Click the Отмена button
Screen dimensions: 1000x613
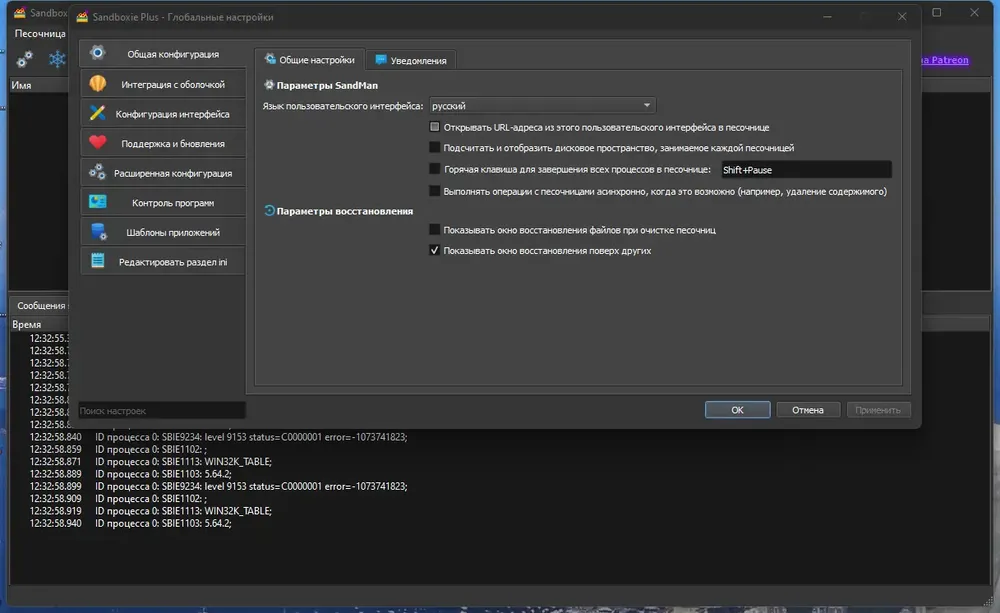pos(807,410)
